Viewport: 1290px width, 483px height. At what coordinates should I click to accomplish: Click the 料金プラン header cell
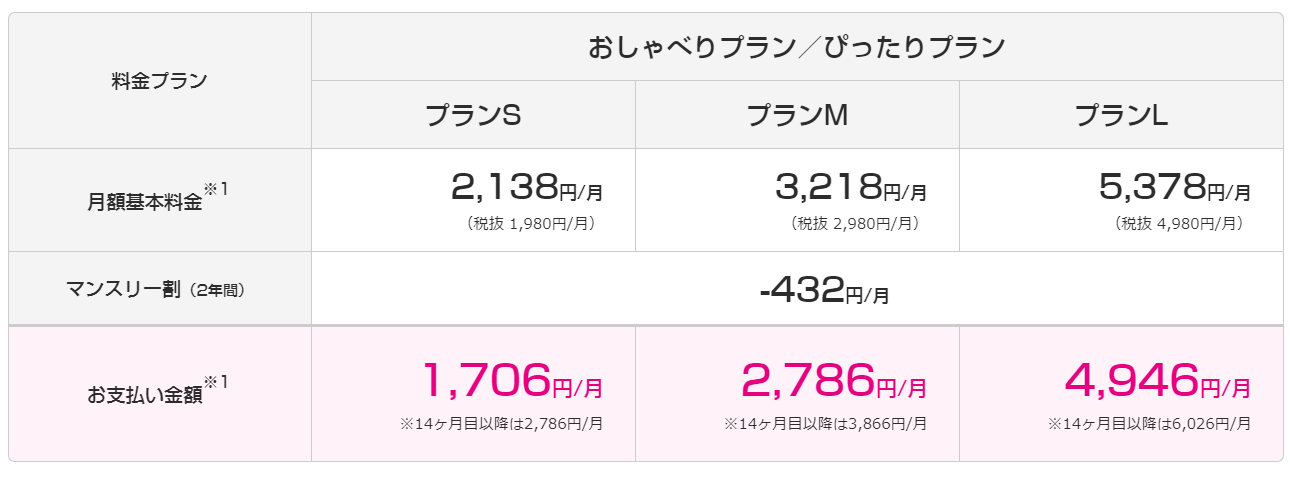(160, 81)
